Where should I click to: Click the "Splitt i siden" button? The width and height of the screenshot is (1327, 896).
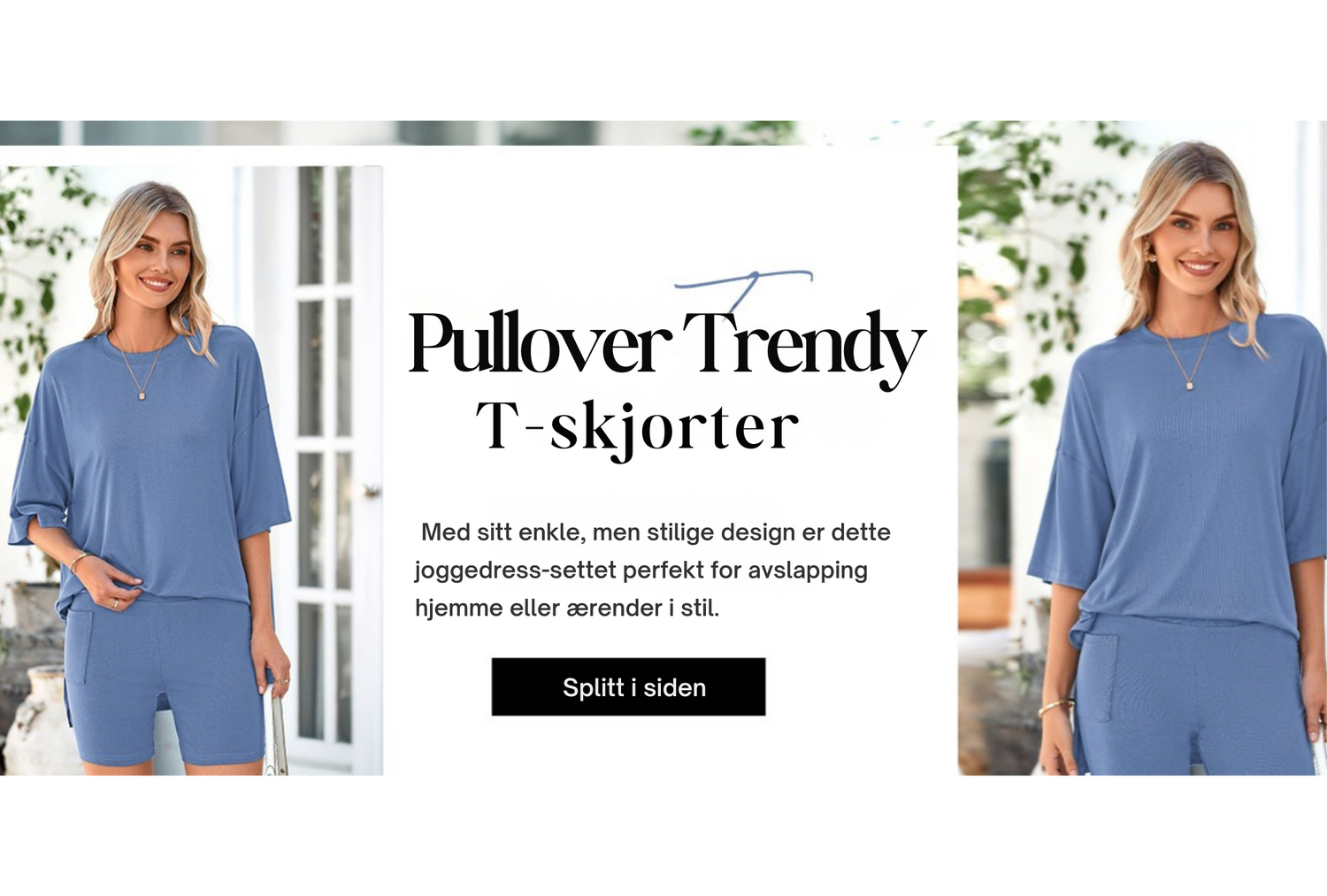click(x=628, y=686)
